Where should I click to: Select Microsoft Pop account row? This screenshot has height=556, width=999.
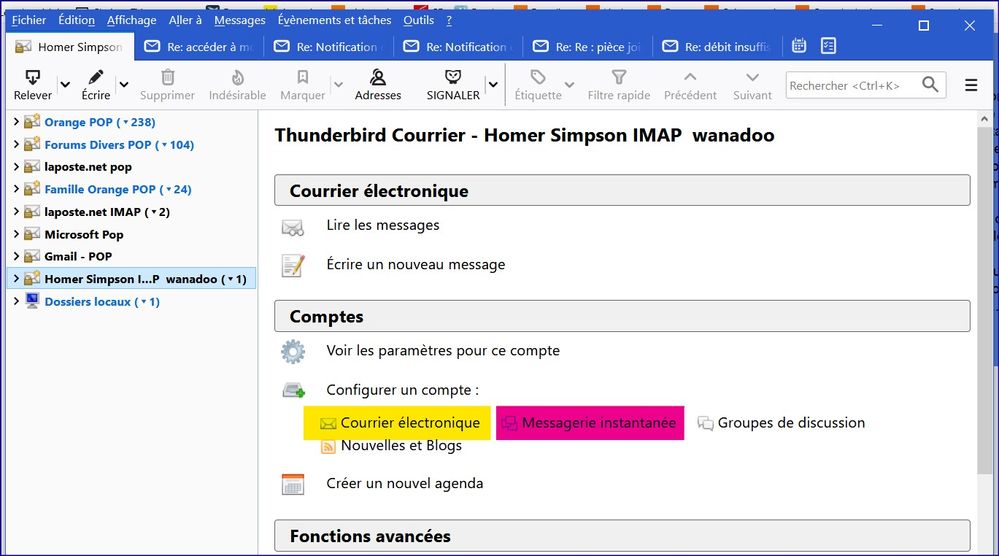131,234
